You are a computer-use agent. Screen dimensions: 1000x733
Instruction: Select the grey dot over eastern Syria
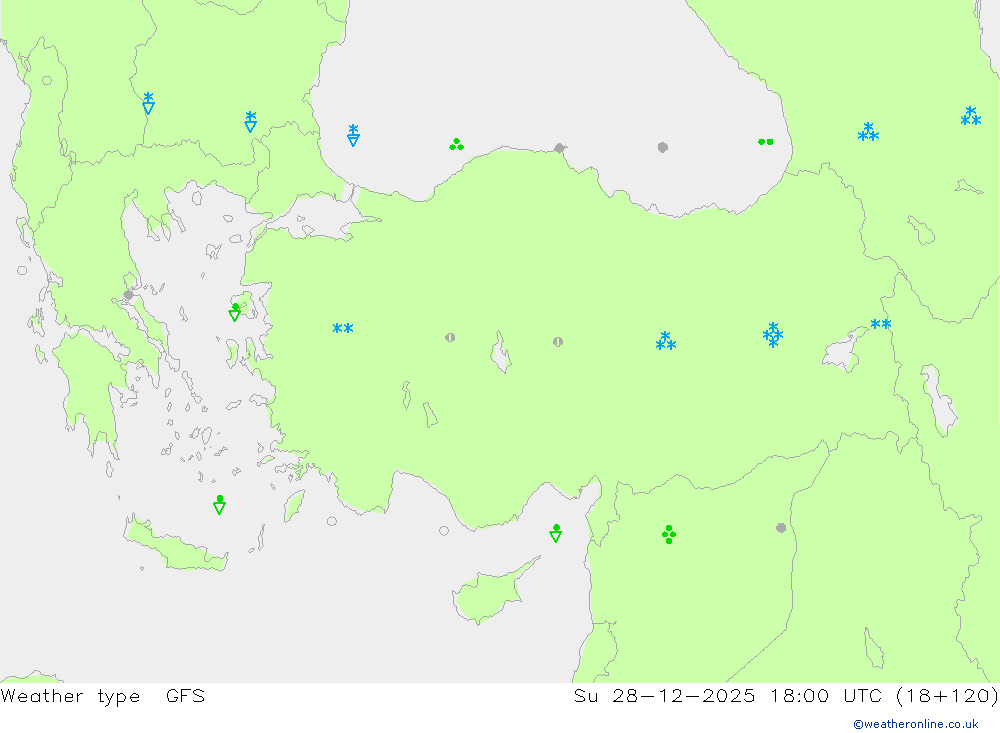click(781, 528)
